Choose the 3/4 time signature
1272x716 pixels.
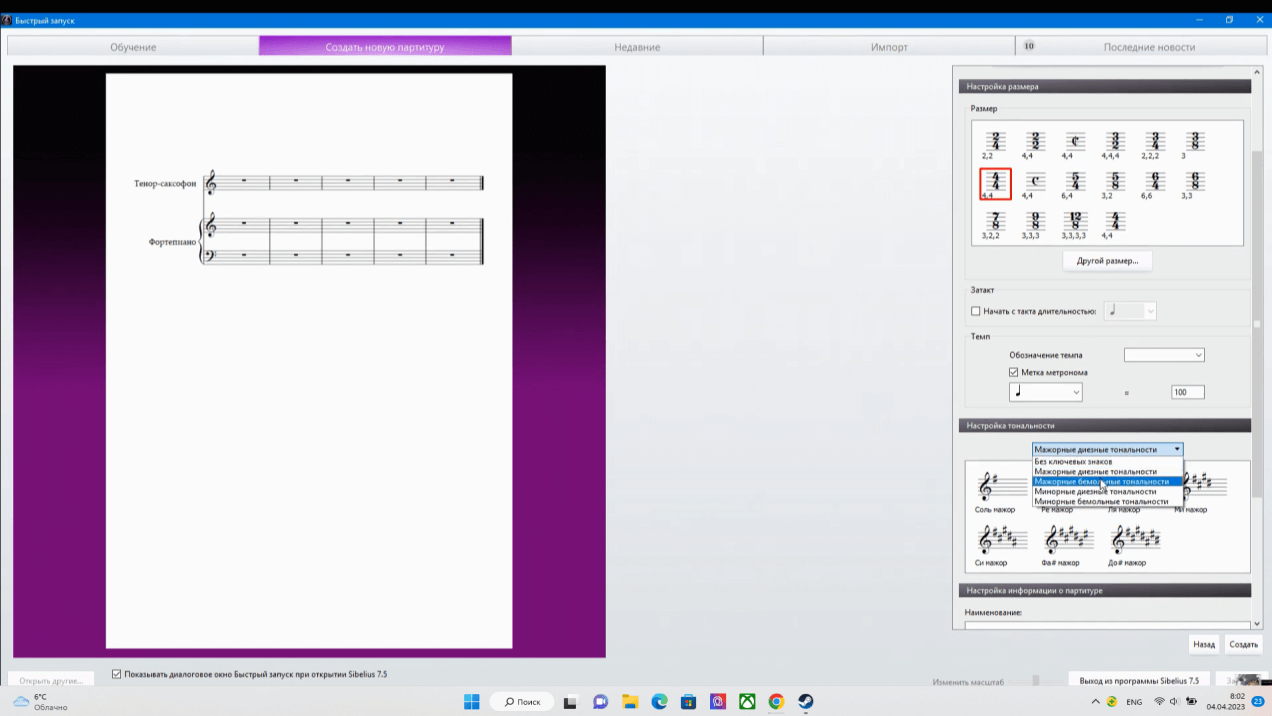[1154, 142]
